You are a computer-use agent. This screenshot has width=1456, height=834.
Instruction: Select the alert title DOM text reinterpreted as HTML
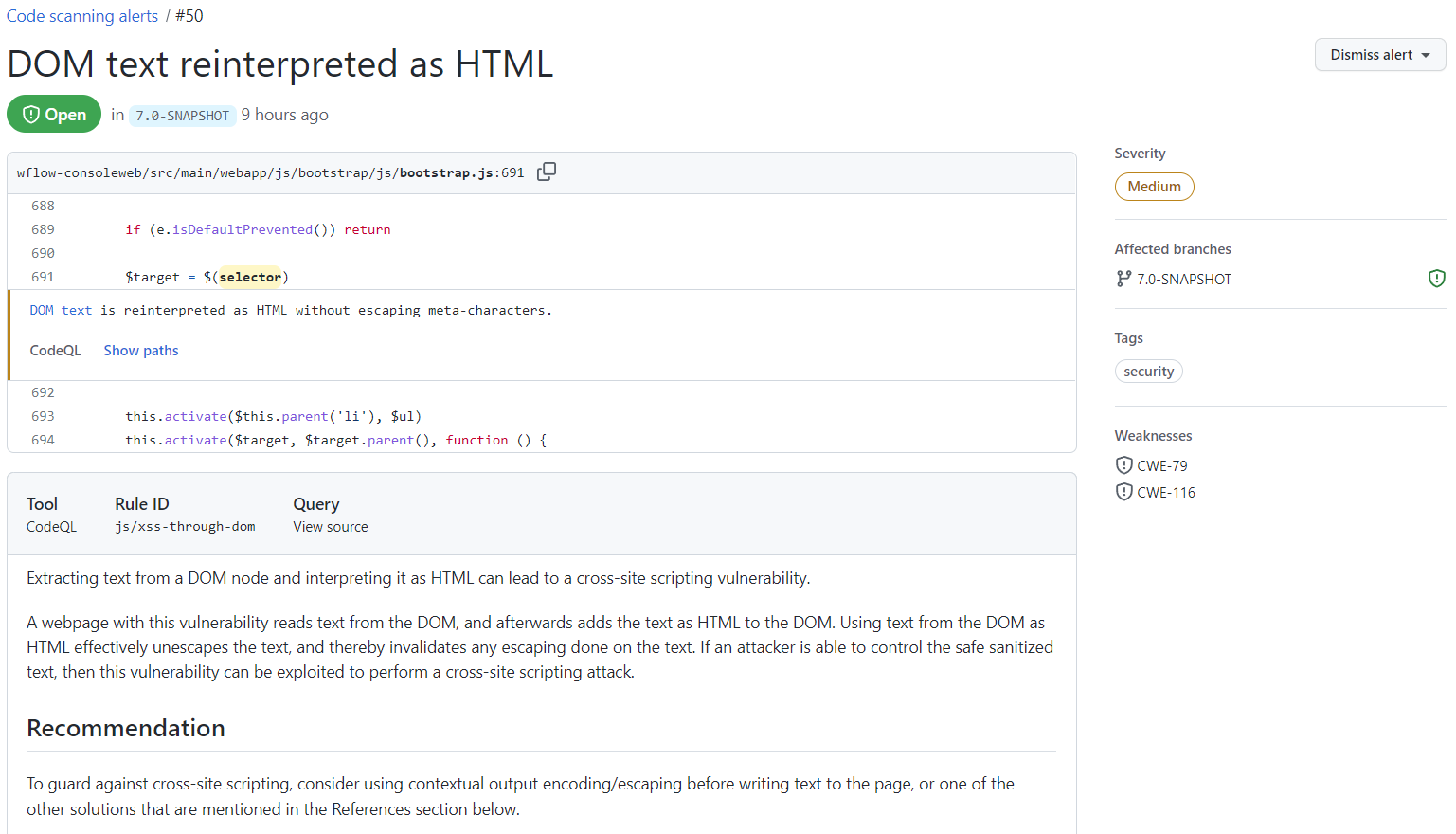[279, 63]
